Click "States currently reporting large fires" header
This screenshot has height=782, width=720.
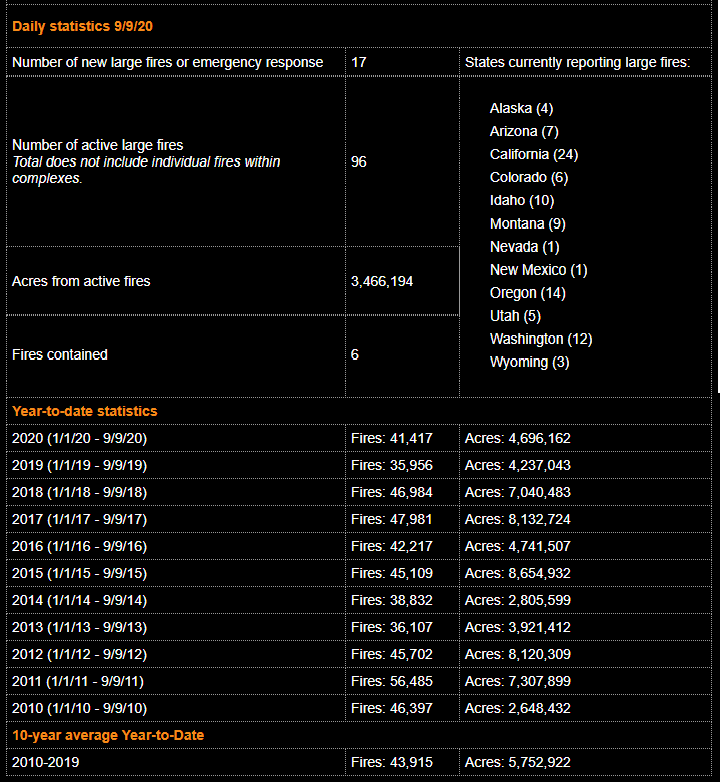[x=577, y=62]
